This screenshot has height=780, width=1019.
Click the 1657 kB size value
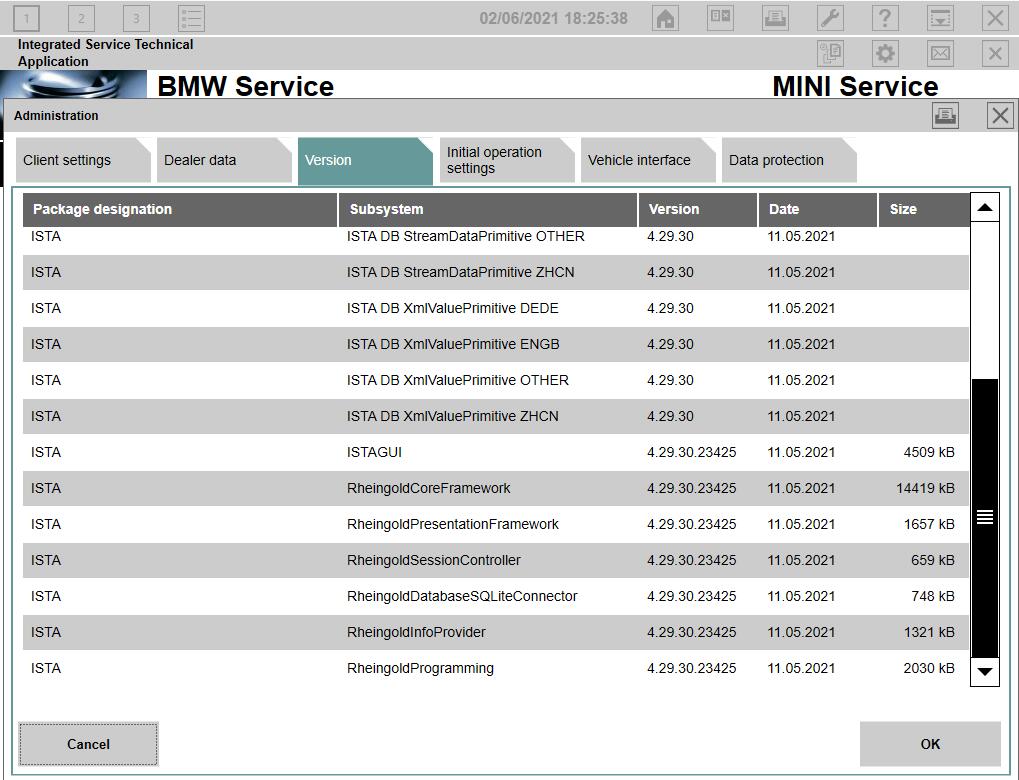pyautogui.click(x=929, y=525)
